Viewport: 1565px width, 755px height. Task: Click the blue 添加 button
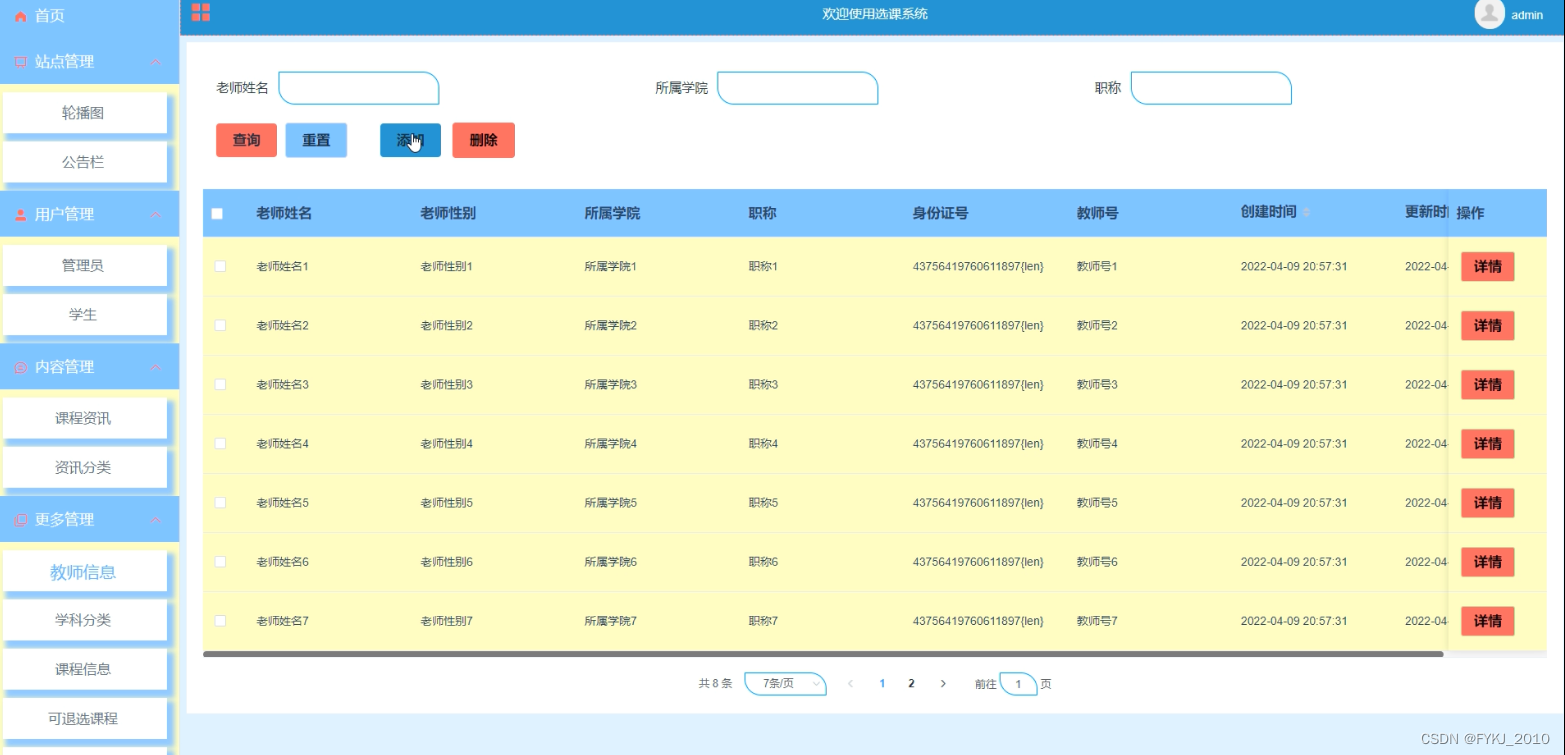coord(410,140)
